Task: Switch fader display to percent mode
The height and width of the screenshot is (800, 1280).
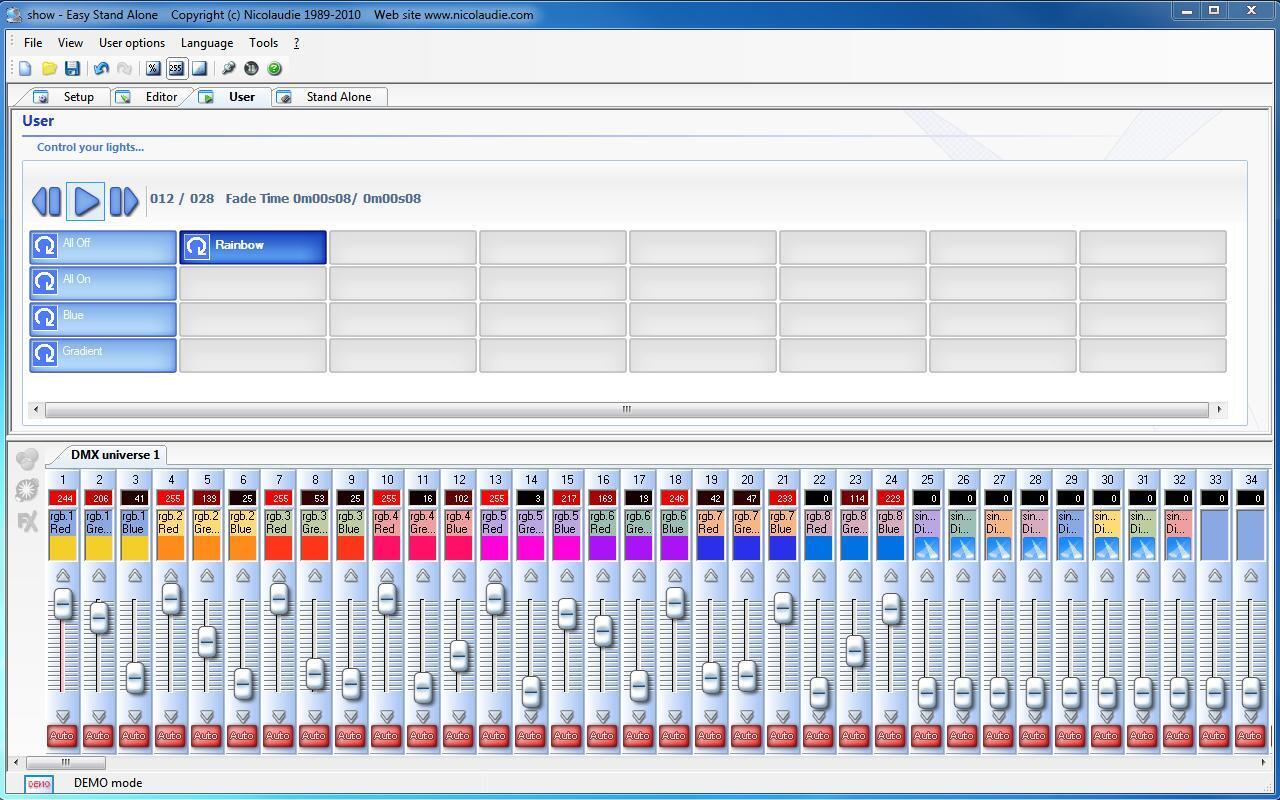Action: pyautogui.click(x=153, y=68)
